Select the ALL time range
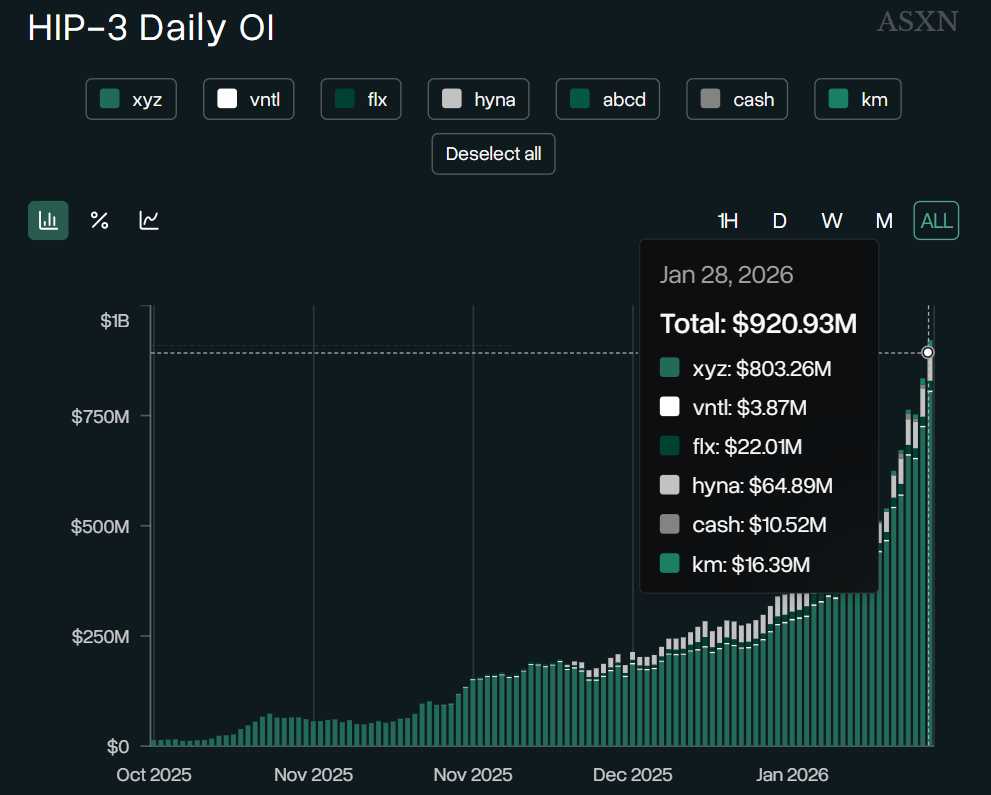The image size is (991, 795). (x=936, y=221)
